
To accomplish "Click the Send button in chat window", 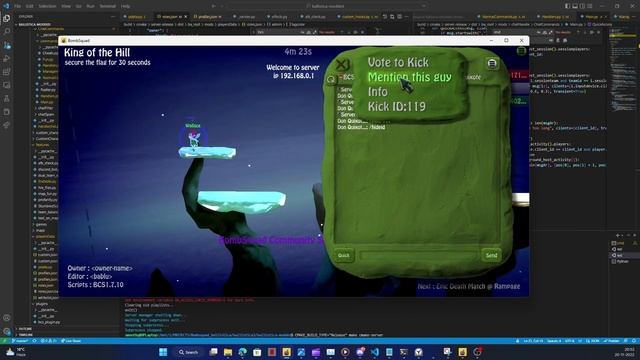I will pos(491,256).
